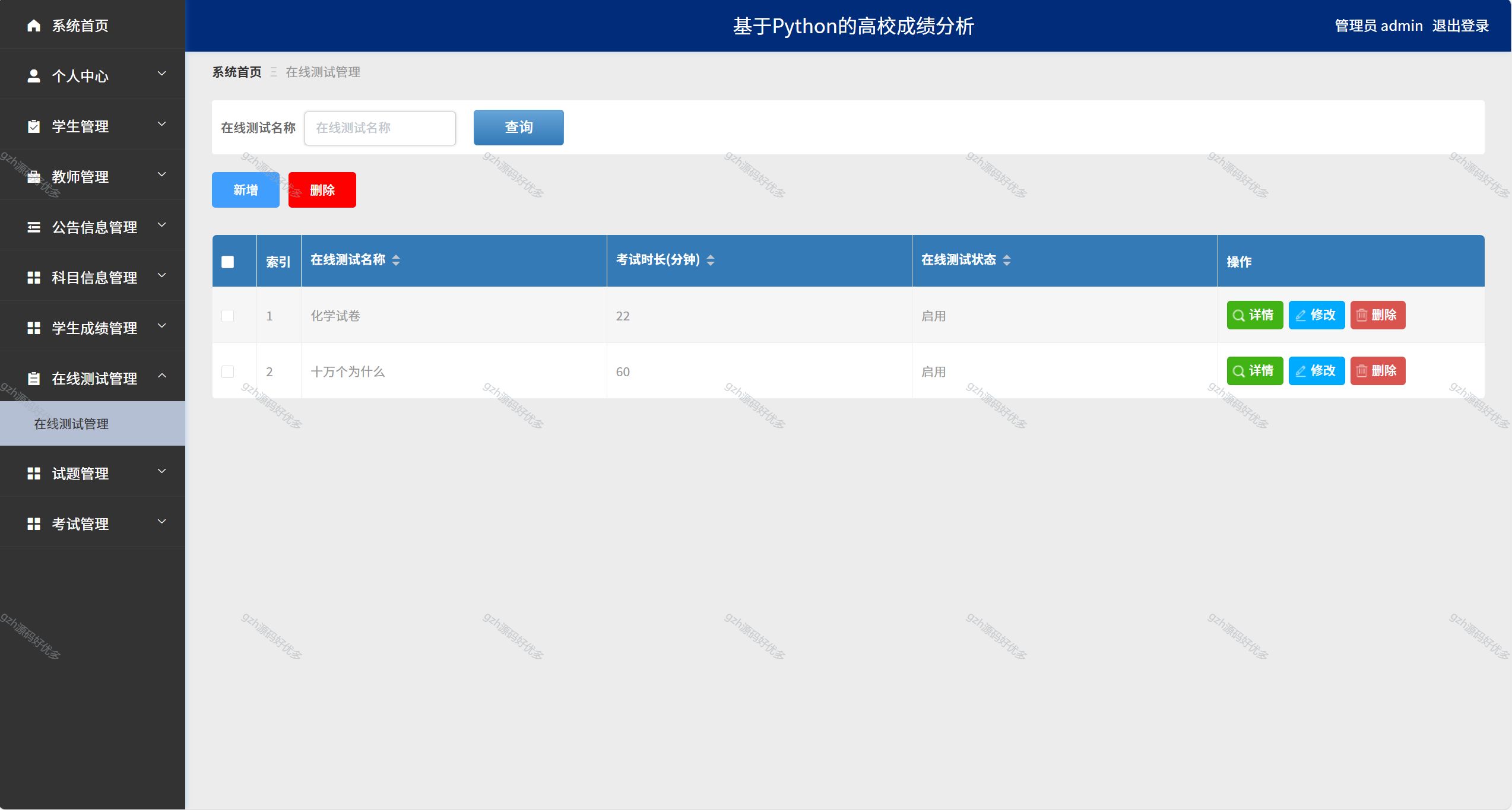1512x810 pixels.
Task: Check the checkbox for row 十万个为什么
Action: pos(227,371)
